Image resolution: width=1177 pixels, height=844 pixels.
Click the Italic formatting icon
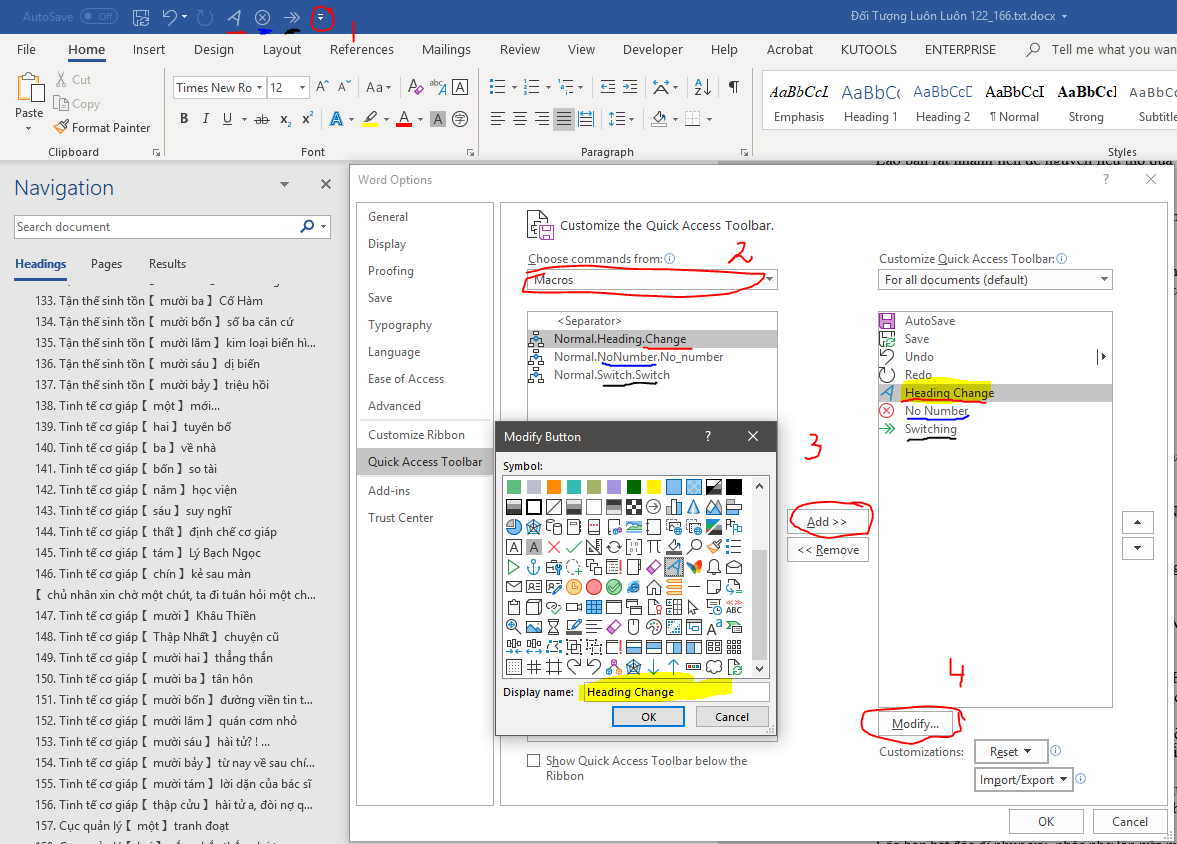206,119
